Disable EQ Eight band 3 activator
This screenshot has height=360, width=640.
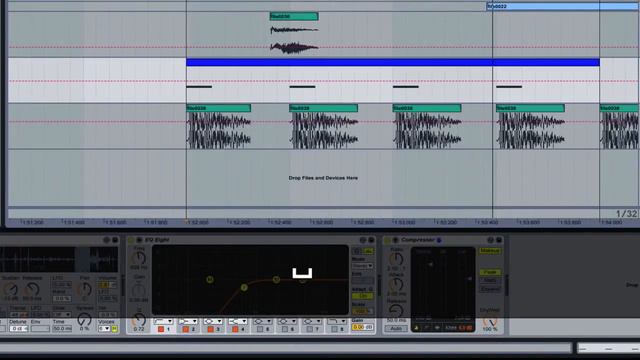click(x=211, y=329)
